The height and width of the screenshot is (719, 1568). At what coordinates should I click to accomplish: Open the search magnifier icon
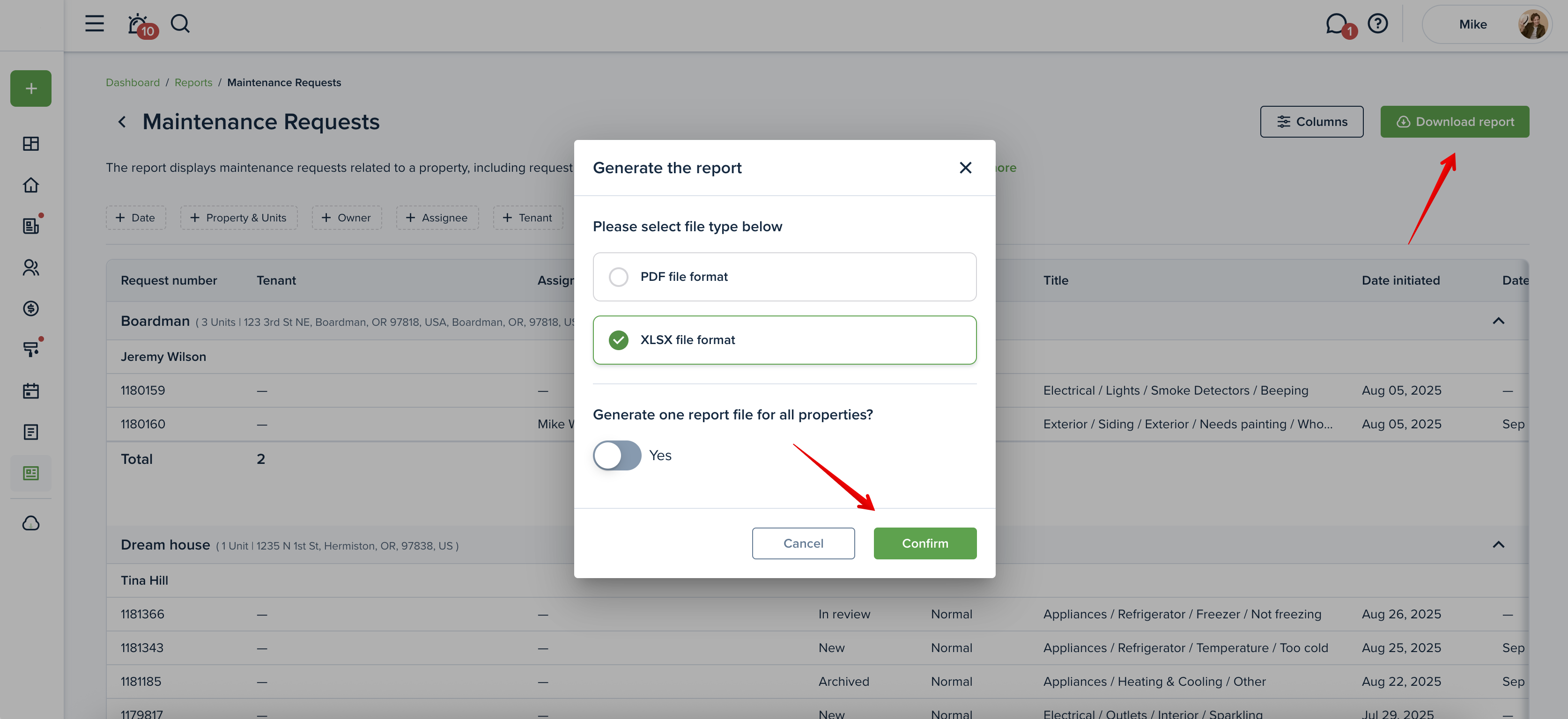coord(180,24)
